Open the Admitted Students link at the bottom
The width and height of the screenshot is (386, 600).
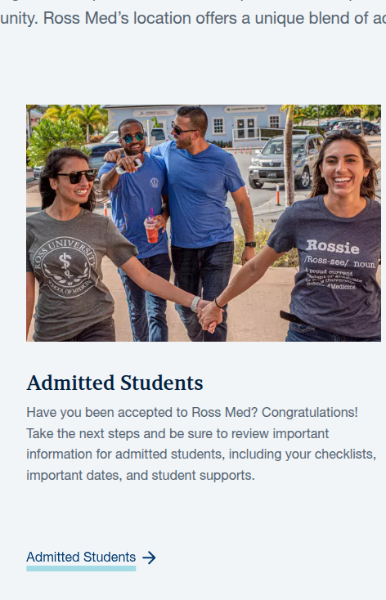coord(81,557)
